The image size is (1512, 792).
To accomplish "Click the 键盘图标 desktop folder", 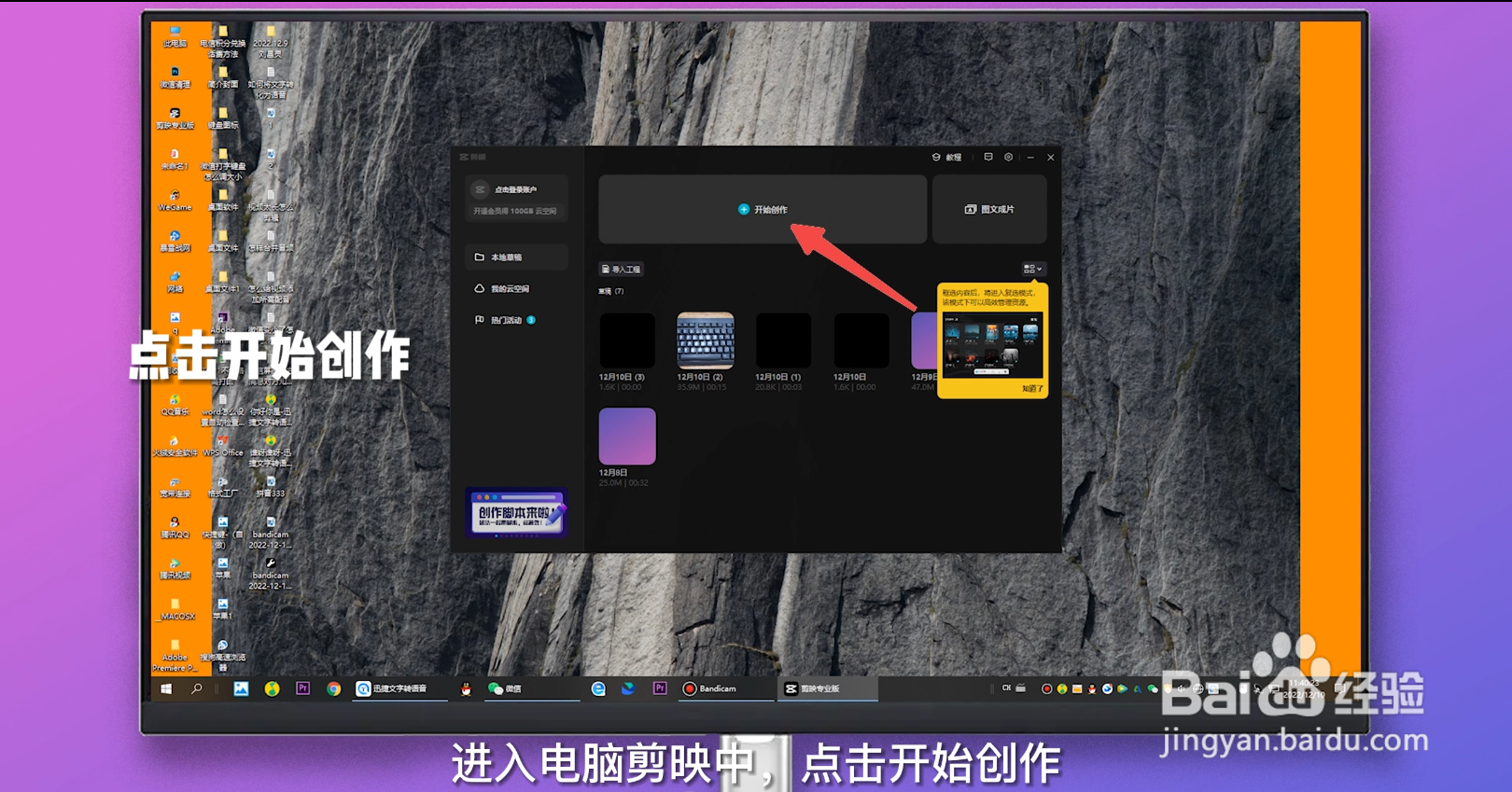I will (x=223, y=118).
